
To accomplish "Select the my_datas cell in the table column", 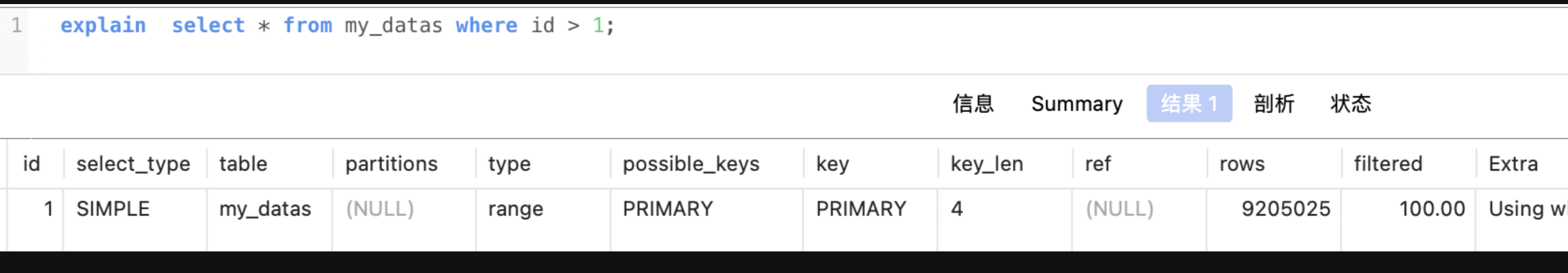I will click(265, 209).
